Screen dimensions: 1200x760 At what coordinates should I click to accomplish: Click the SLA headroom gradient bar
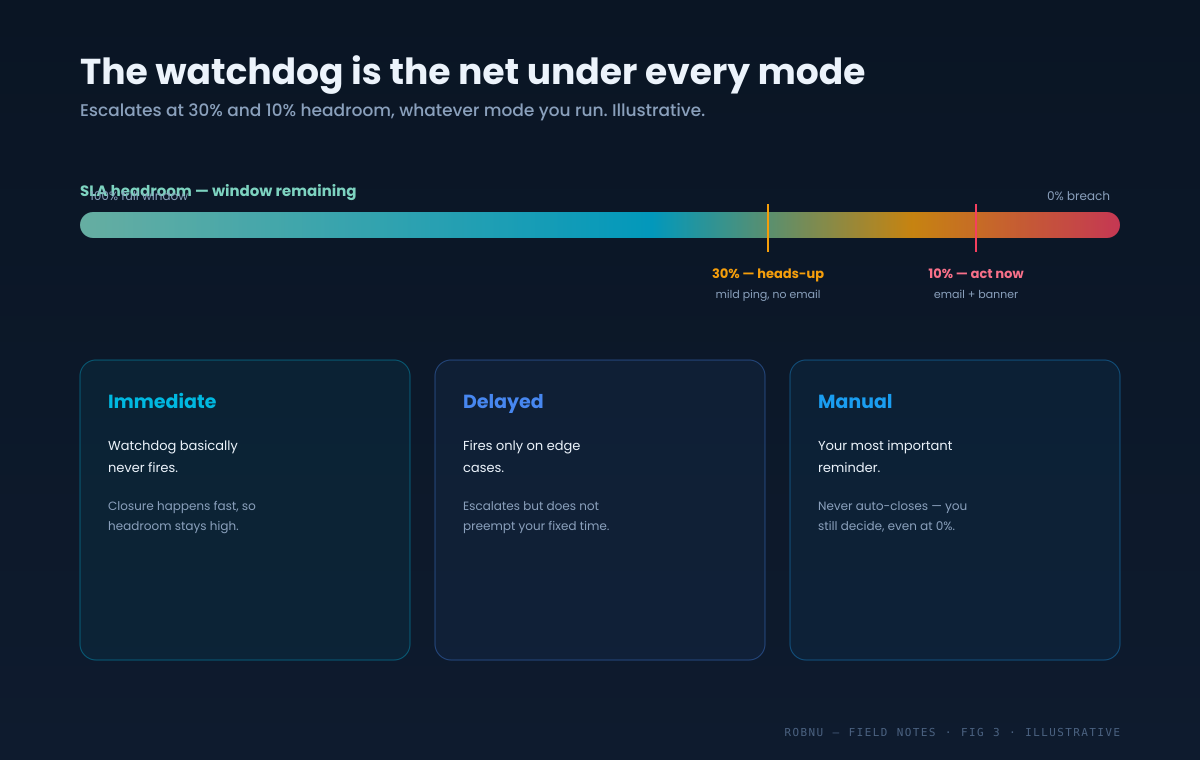click(x=600, y=225)
